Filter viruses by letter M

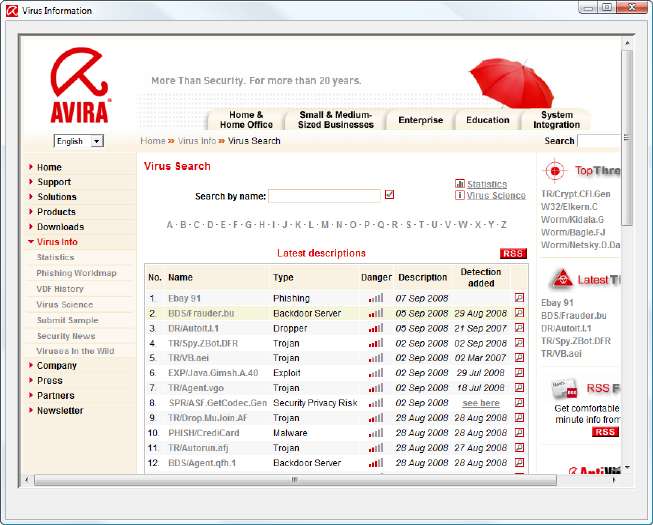click(x=325, y=224)
